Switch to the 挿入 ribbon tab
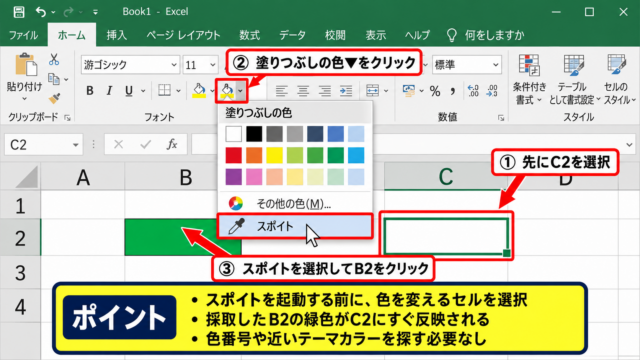This screenshot has width=640, height=360. [x=117, y=35]
